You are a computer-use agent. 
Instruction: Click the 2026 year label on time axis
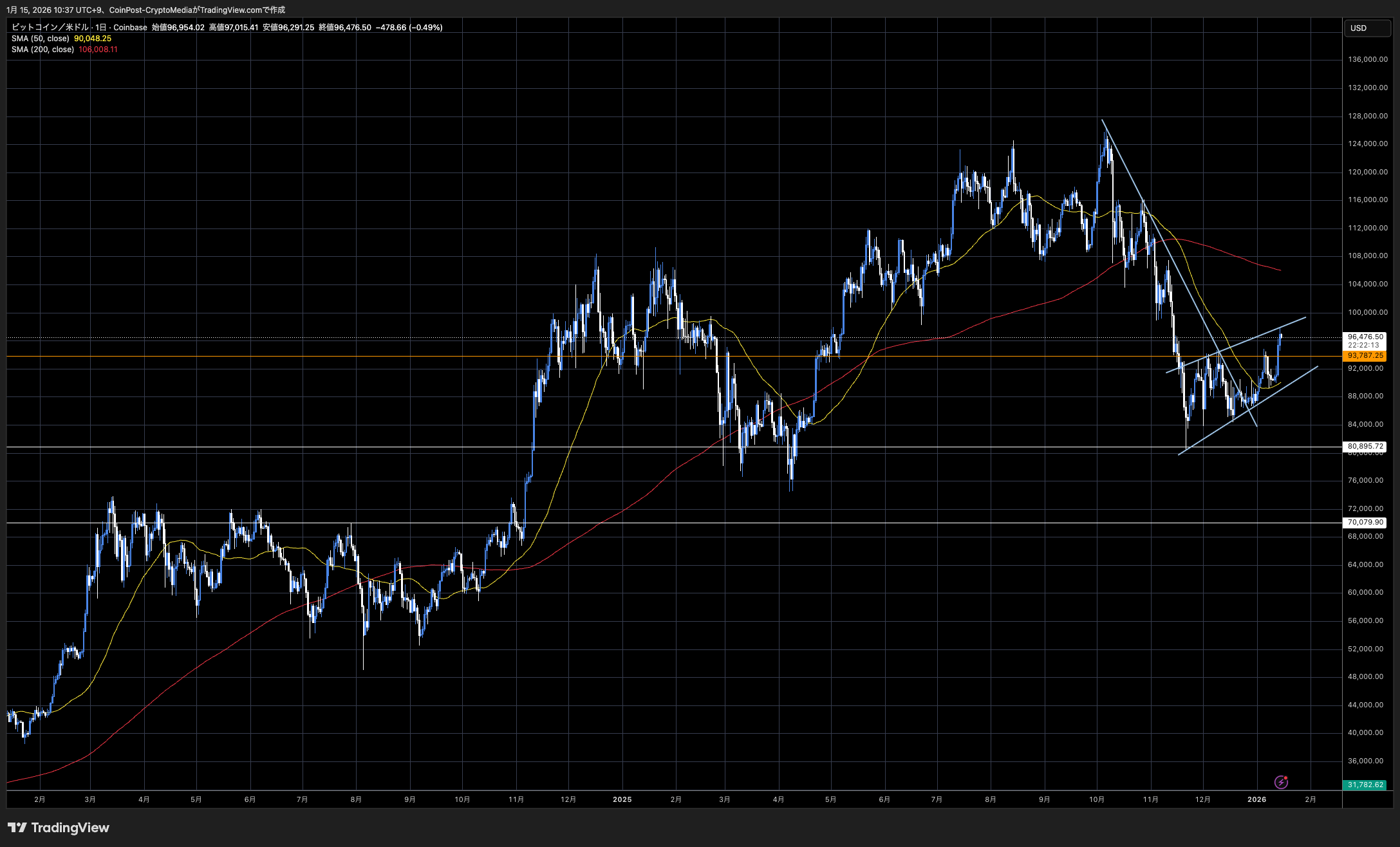click(1256, 799)
